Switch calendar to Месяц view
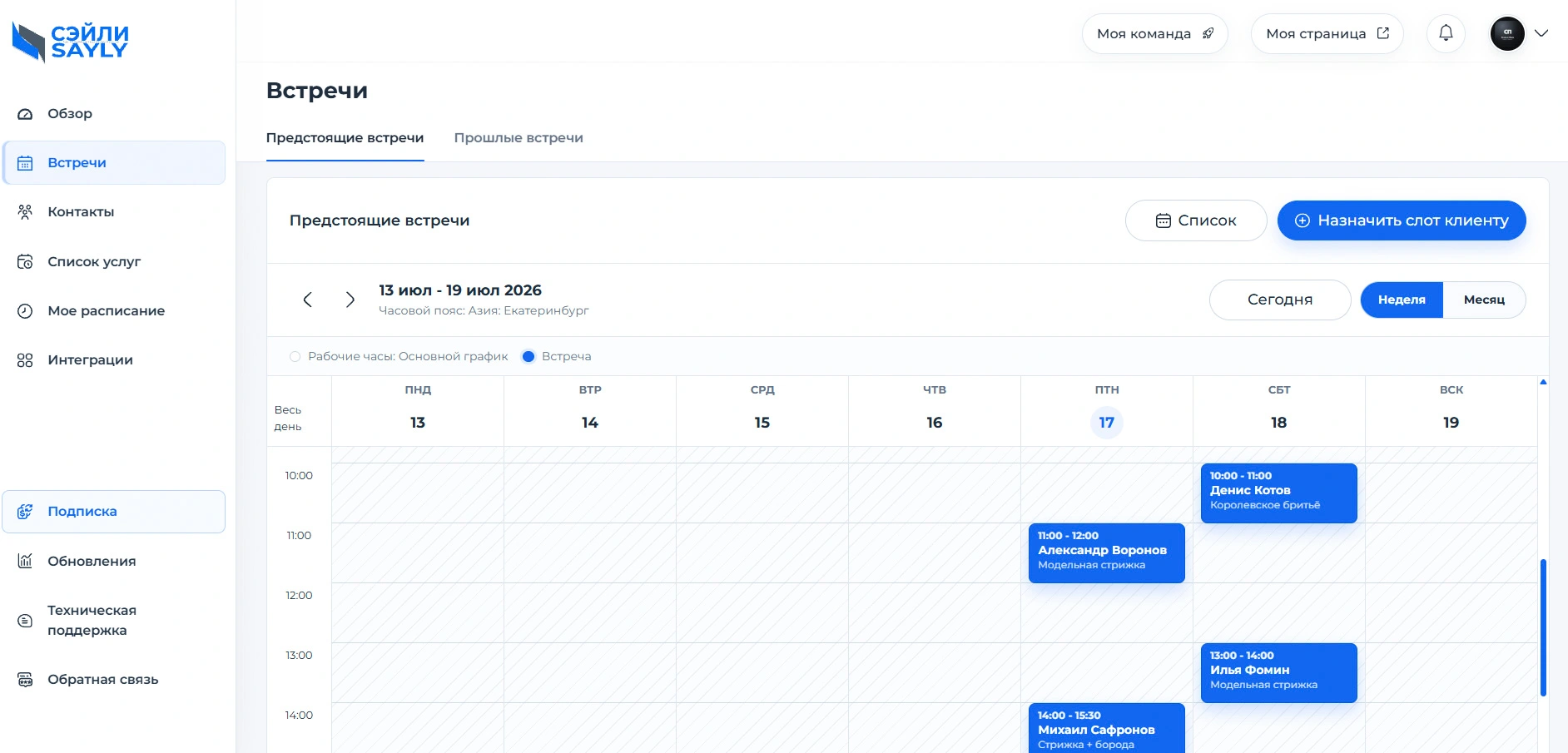This screenshot has height=753, width=1568. [1484, 300]
